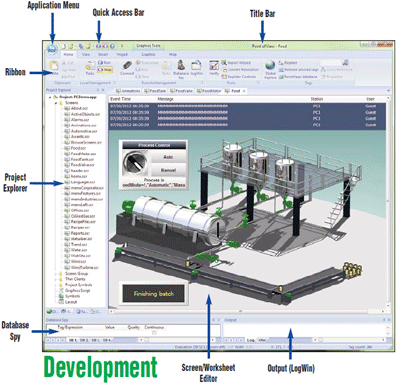Select Graphics Script in Project Explorer
Image resolution: width=400 pixels, height=385 pixels.
coord(74,291)
